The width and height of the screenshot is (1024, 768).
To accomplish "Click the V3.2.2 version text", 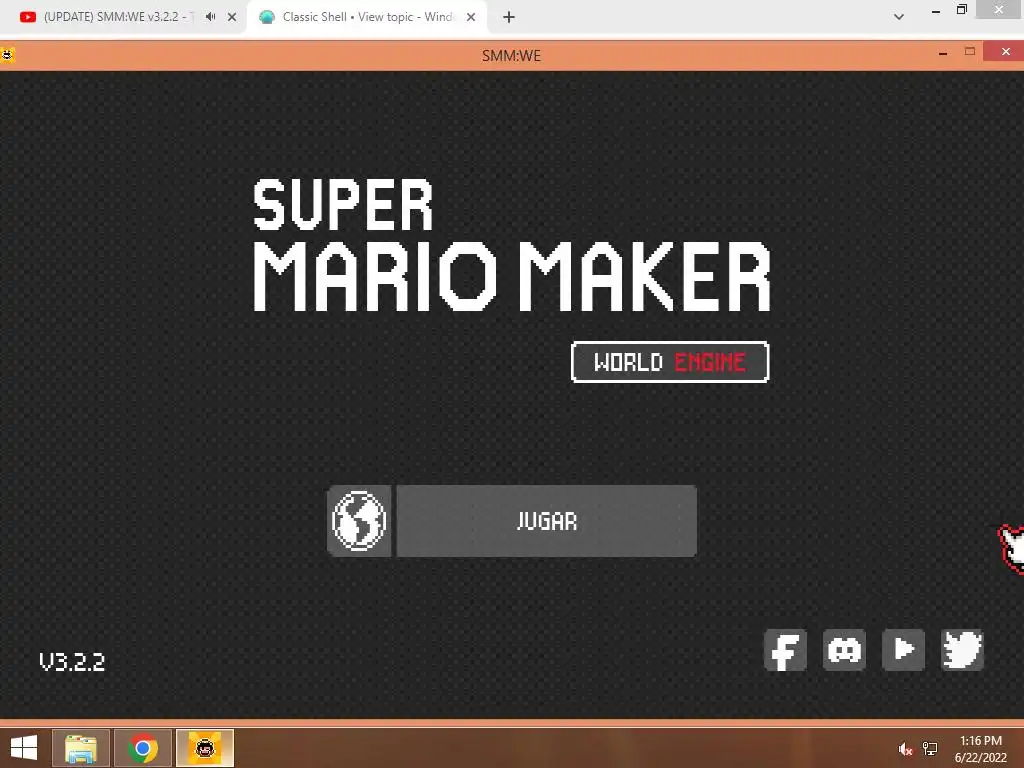I will point(72,662).
